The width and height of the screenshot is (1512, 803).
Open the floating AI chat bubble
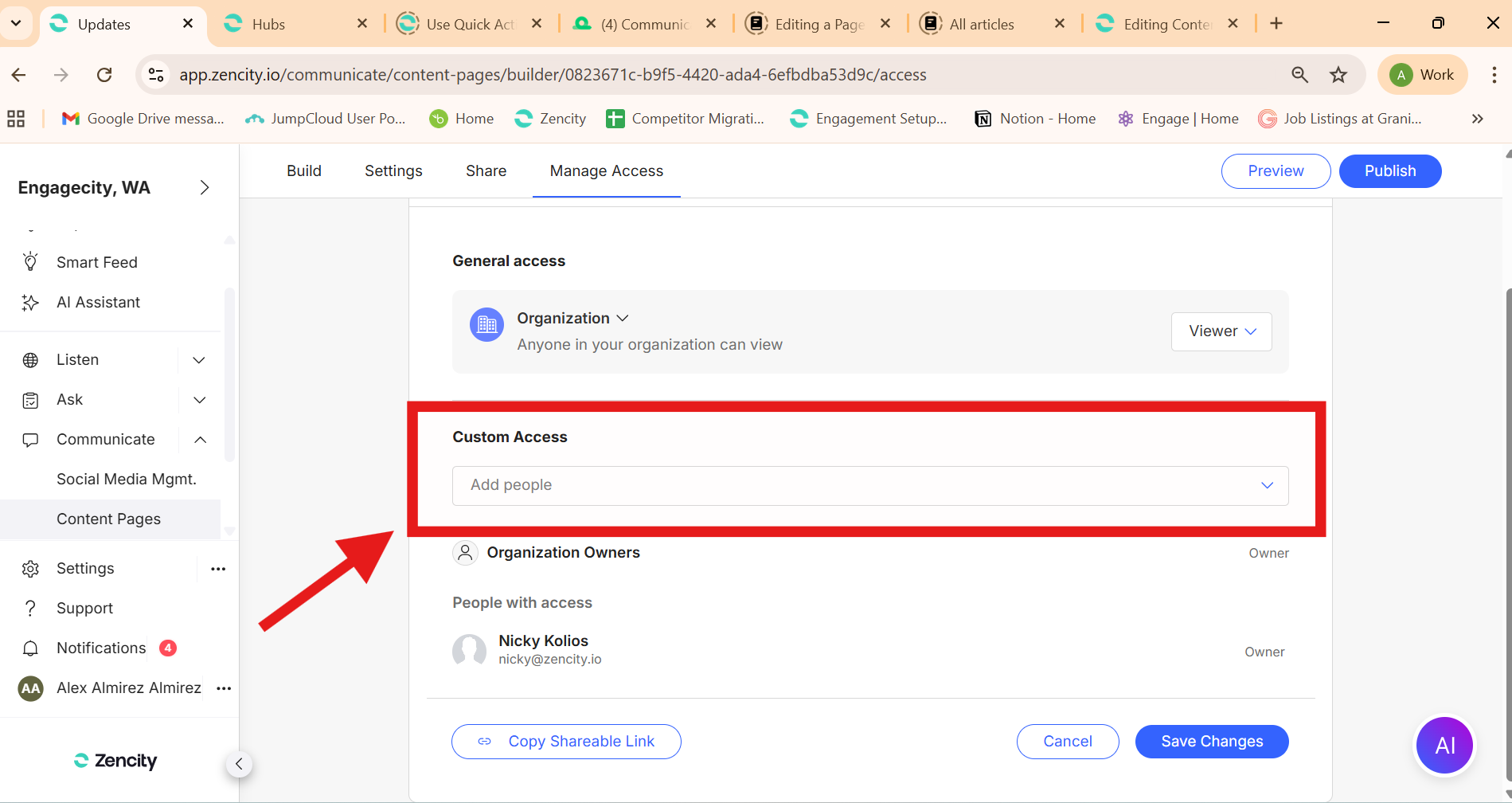(1444, 746)
